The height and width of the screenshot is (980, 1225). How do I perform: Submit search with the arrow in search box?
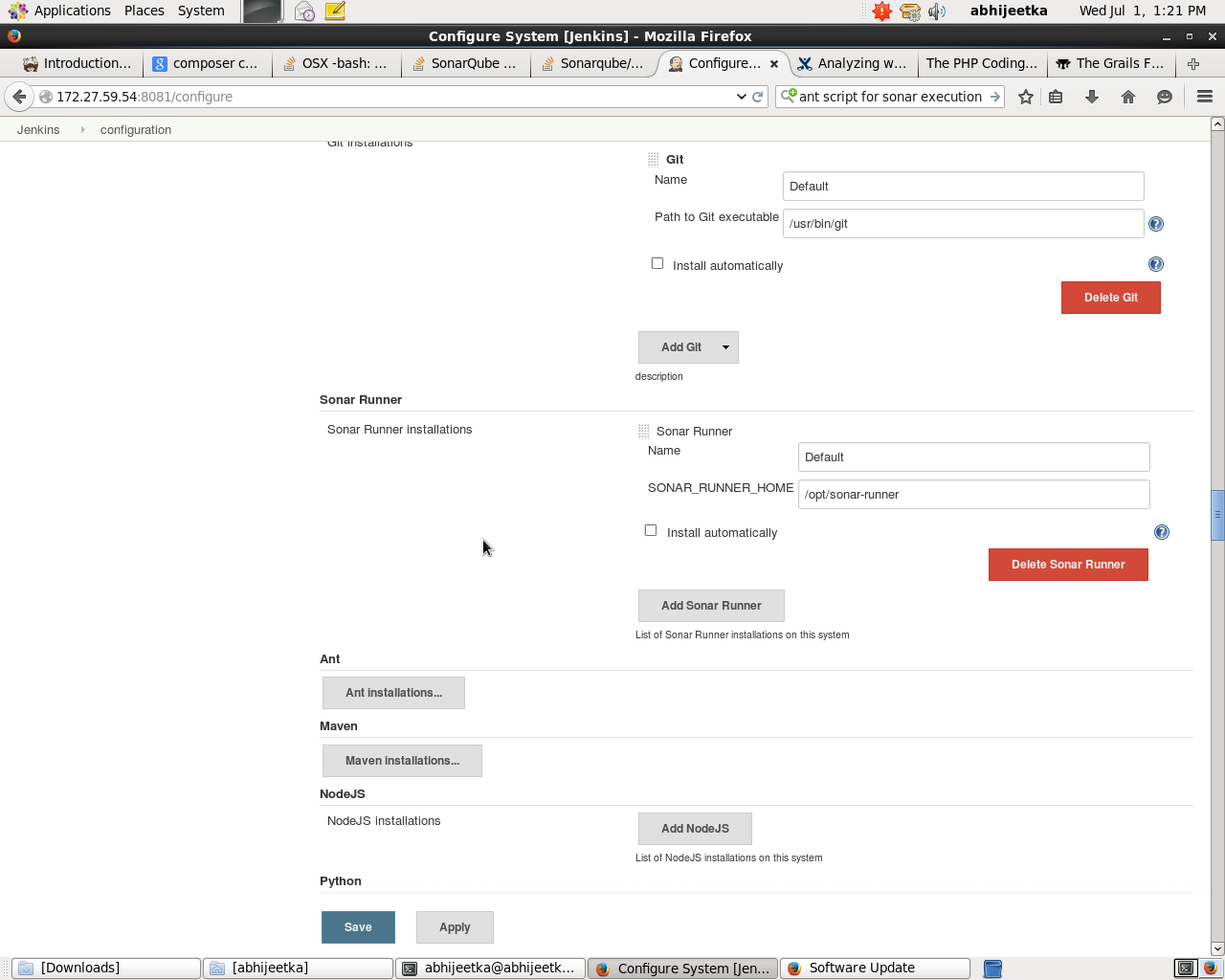(995, 97)
